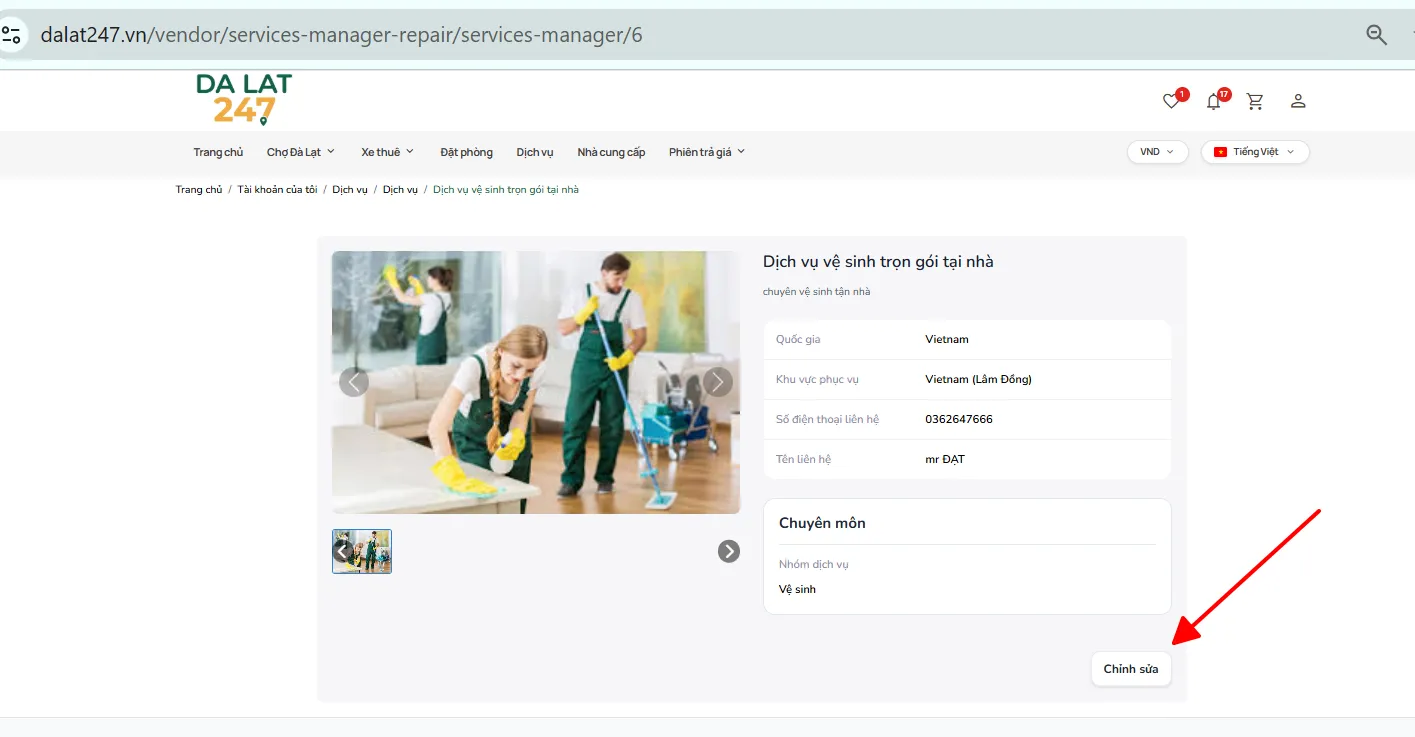Expand the Xe thuê dropdown menu
Image resolution: width=1415 pixels, height=737 pixels.
point(388,152)
